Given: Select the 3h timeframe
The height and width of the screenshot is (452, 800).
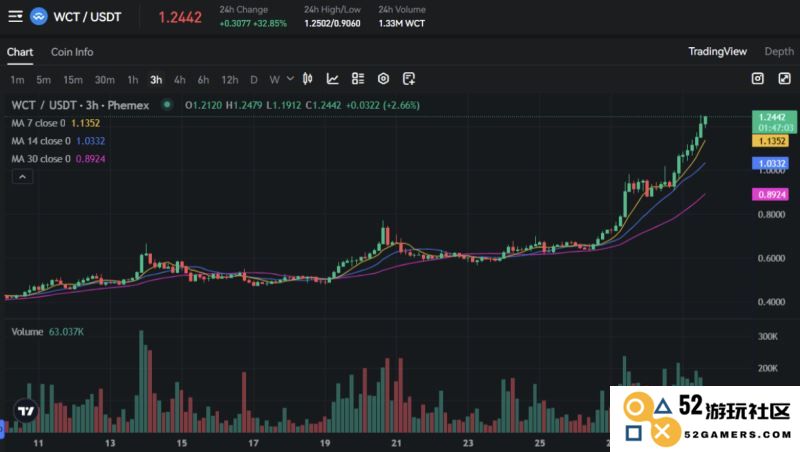Looking at the screenshot, I should [x=156, y=80].
